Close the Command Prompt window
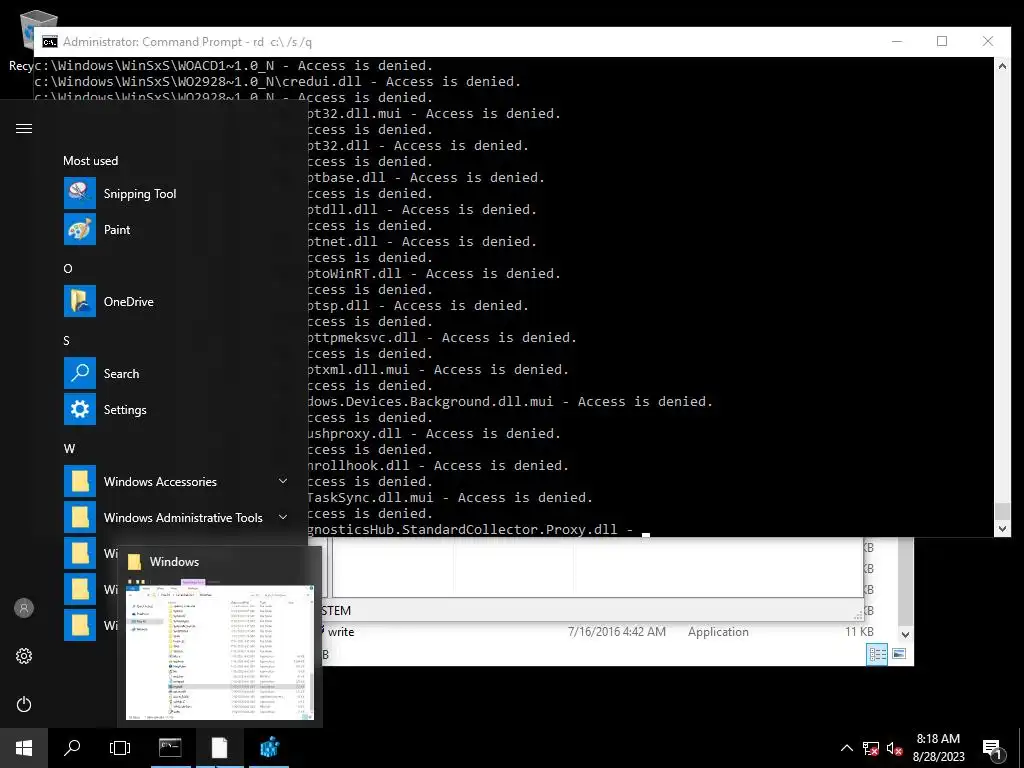 pos(987,41)
